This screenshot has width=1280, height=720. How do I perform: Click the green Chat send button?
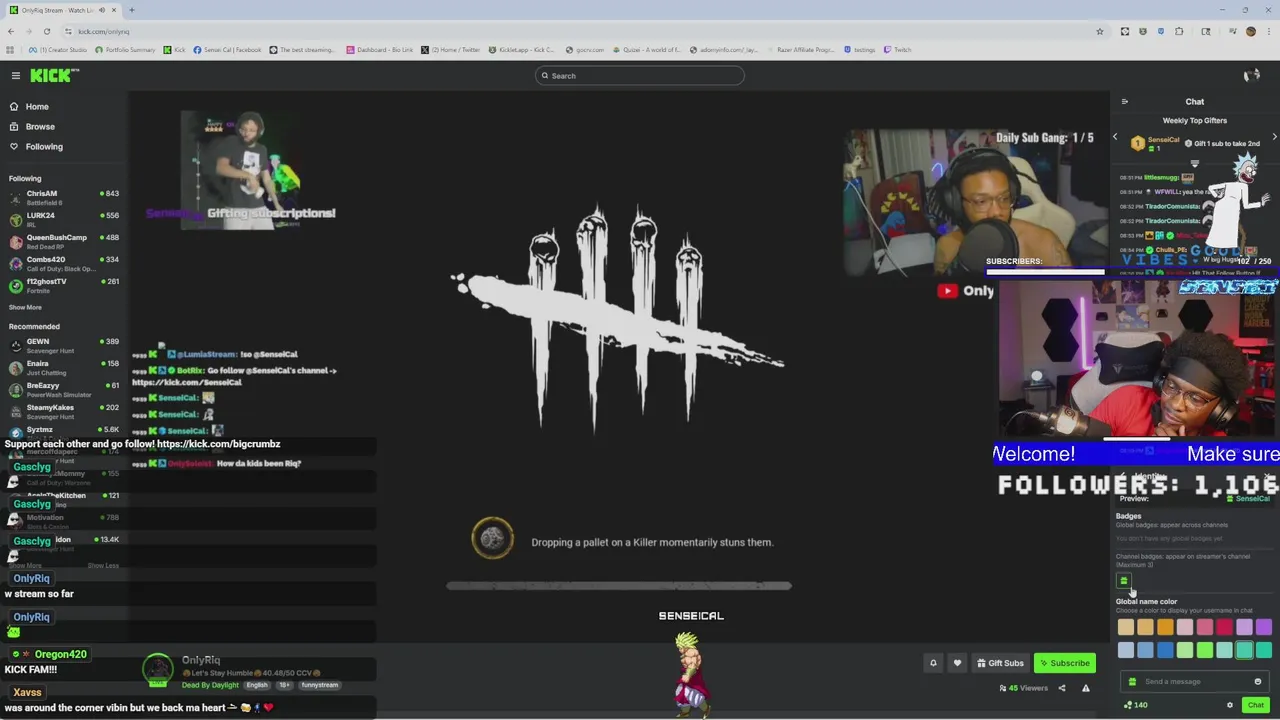1256,705
